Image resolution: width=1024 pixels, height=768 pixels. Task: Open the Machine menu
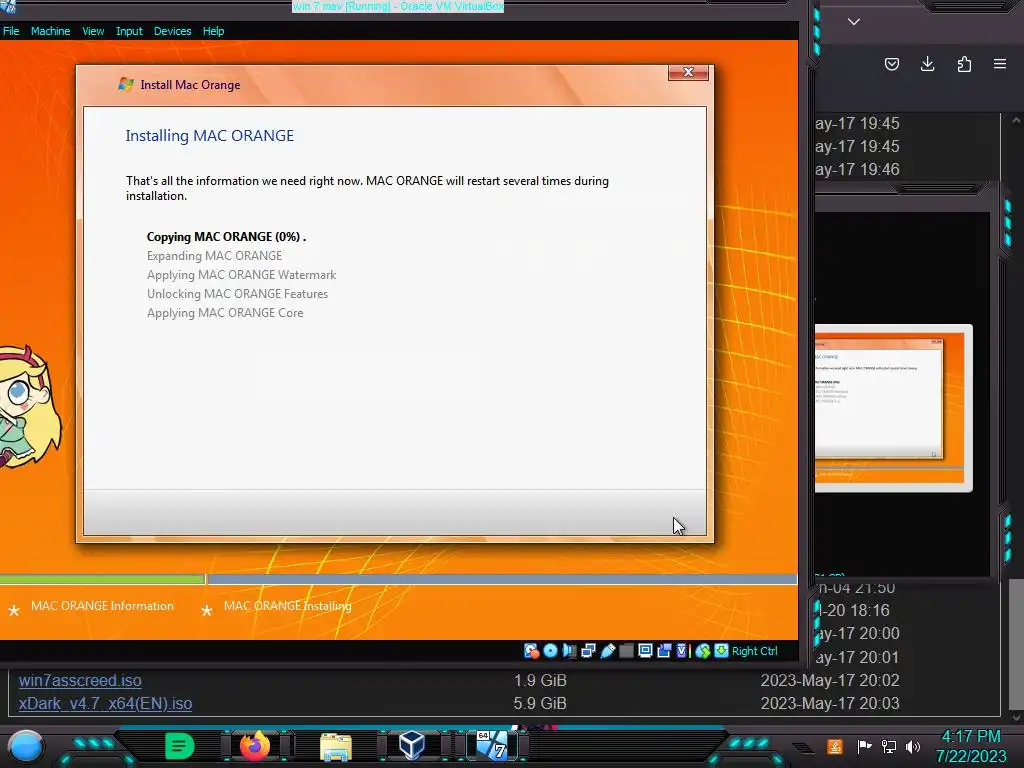pos(50,31)
